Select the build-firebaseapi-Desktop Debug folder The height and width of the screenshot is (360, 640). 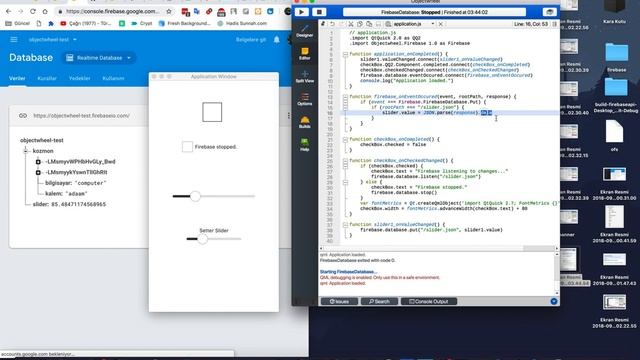click(x=616, y=95)
